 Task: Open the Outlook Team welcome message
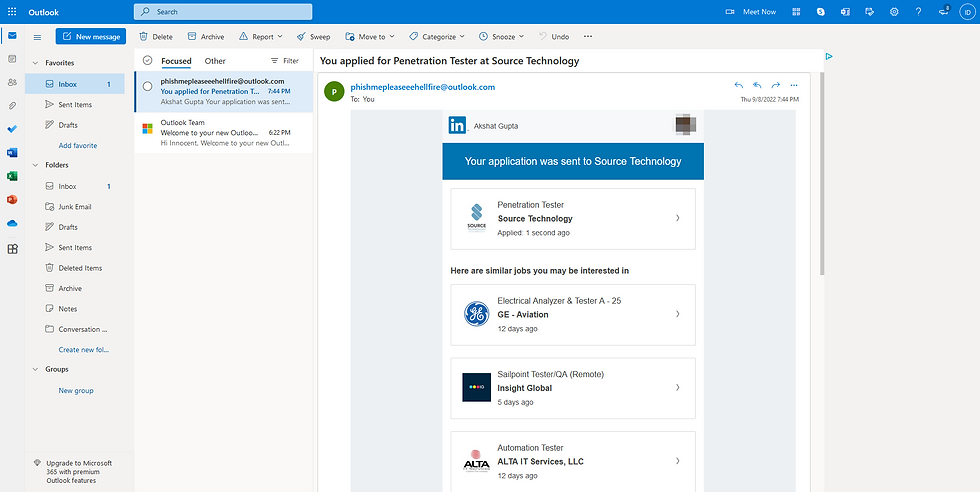[223, 133]
